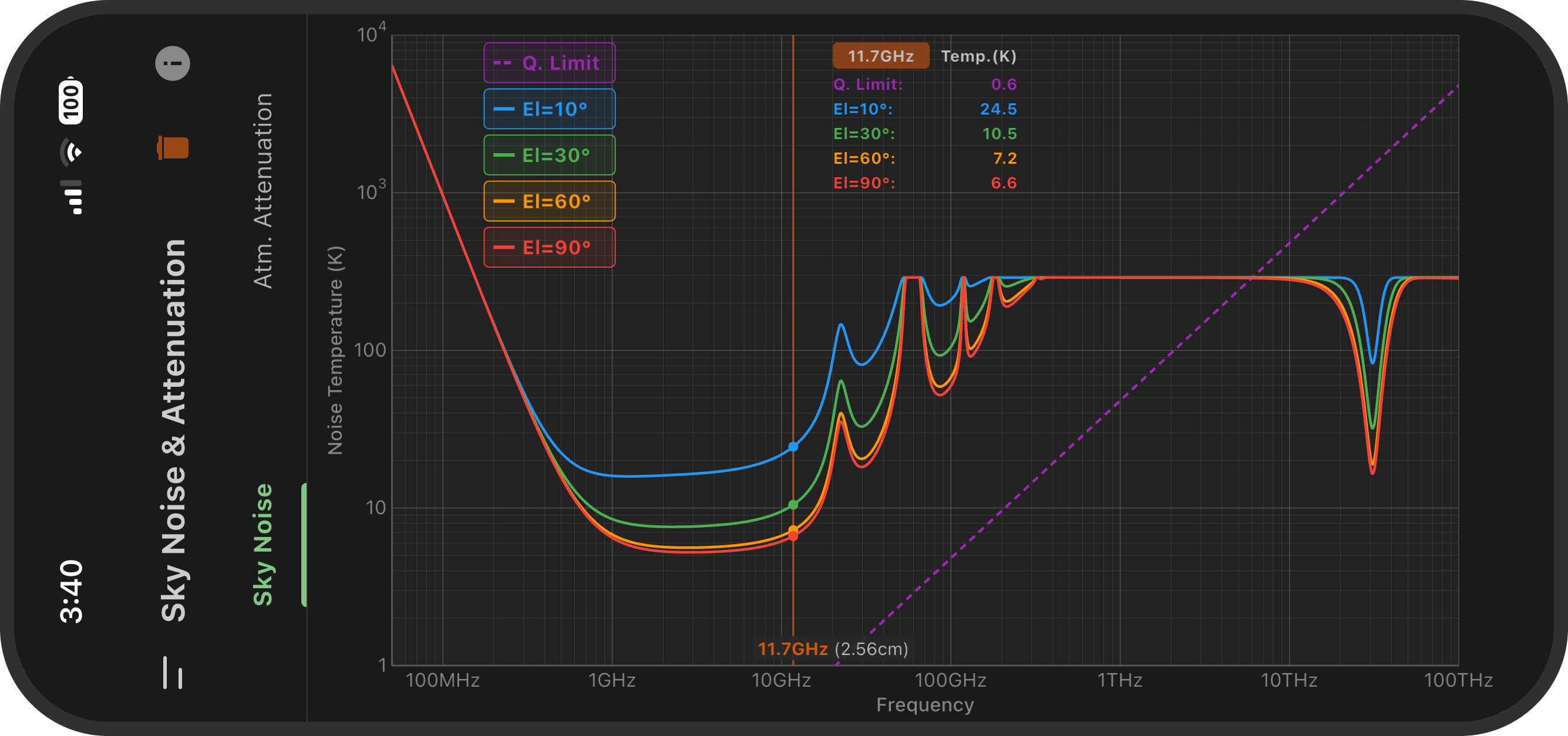Viewport: 1568px width, 736px height.
Task: Click the Q. Limit: readout row label
Action: pos(867,85)
